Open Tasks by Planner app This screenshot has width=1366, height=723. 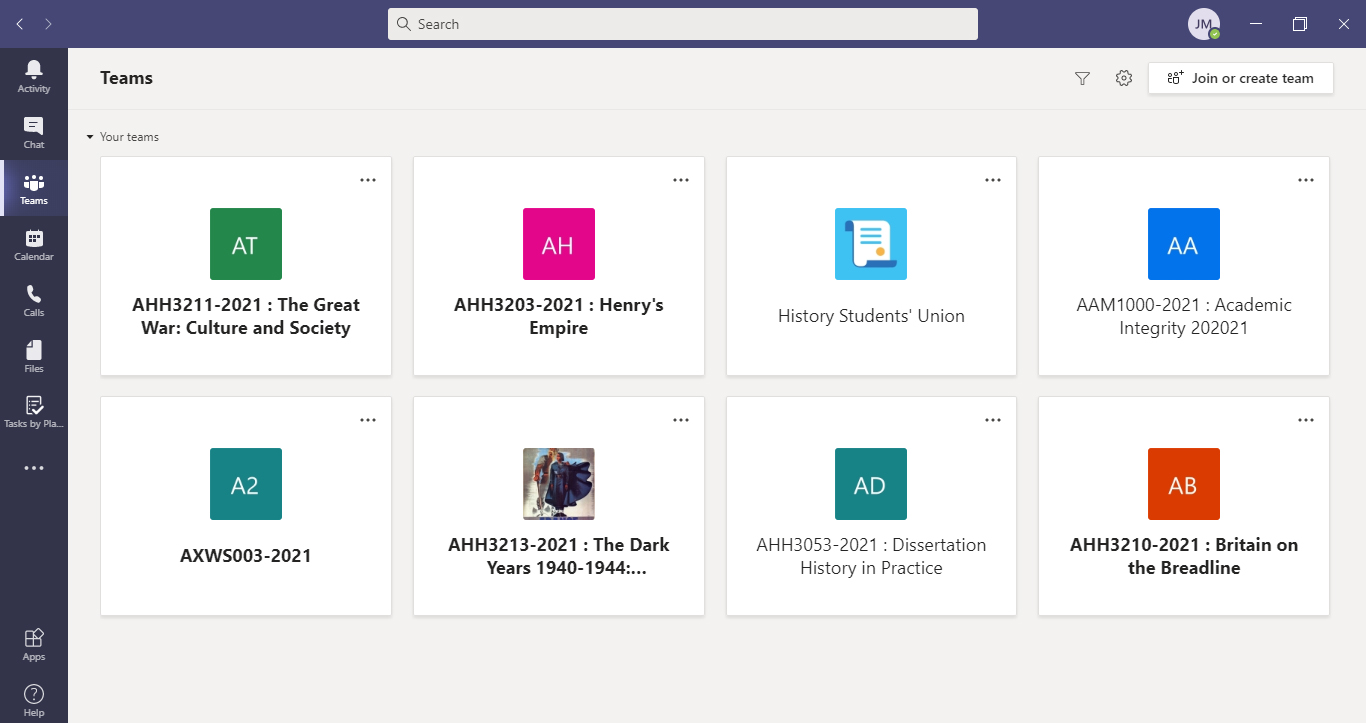click(x=34, y=412)
